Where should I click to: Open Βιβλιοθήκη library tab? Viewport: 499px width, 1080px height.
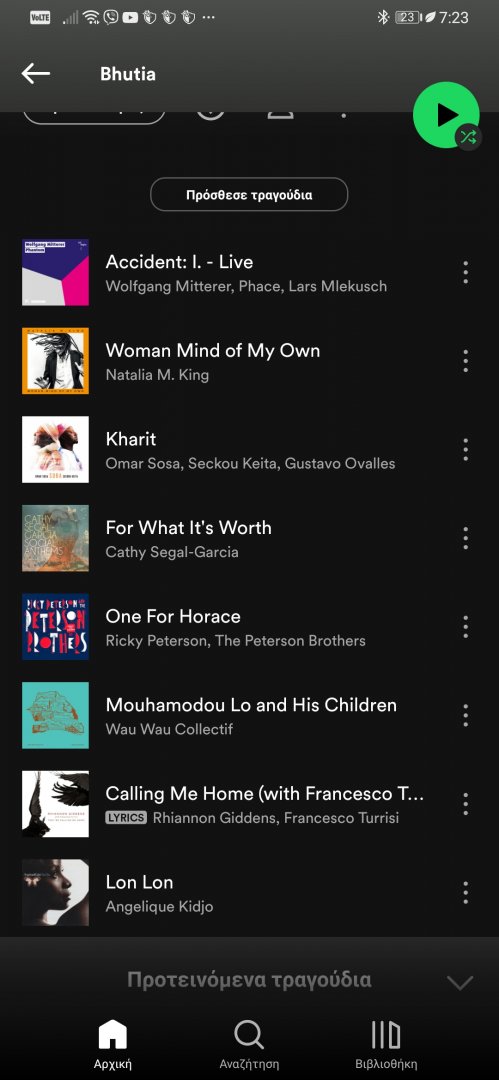point(386,1043)
